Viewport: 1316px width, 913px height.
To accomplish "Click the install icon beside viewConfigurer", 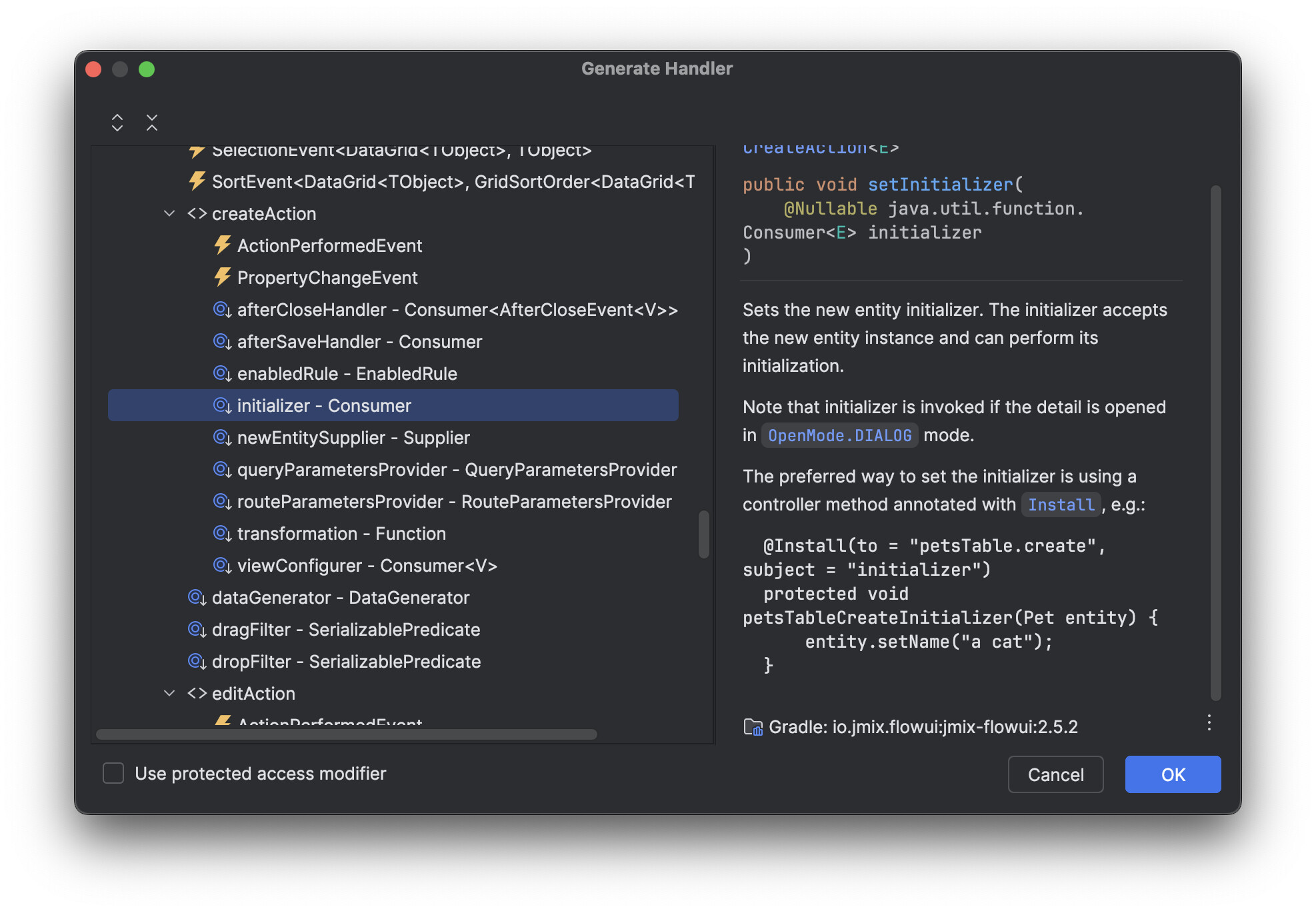I will (x=222, y=566).
